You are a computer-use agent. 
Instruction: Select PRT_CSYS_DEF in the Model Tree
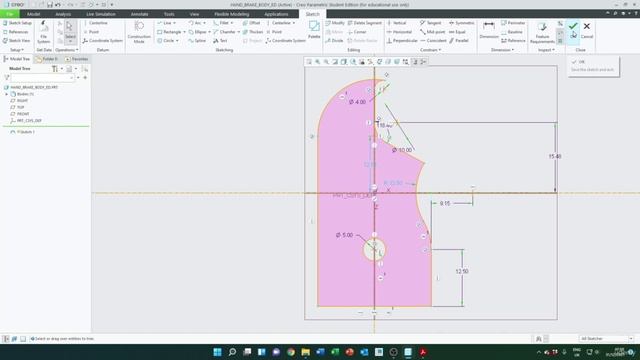[26, 121]
